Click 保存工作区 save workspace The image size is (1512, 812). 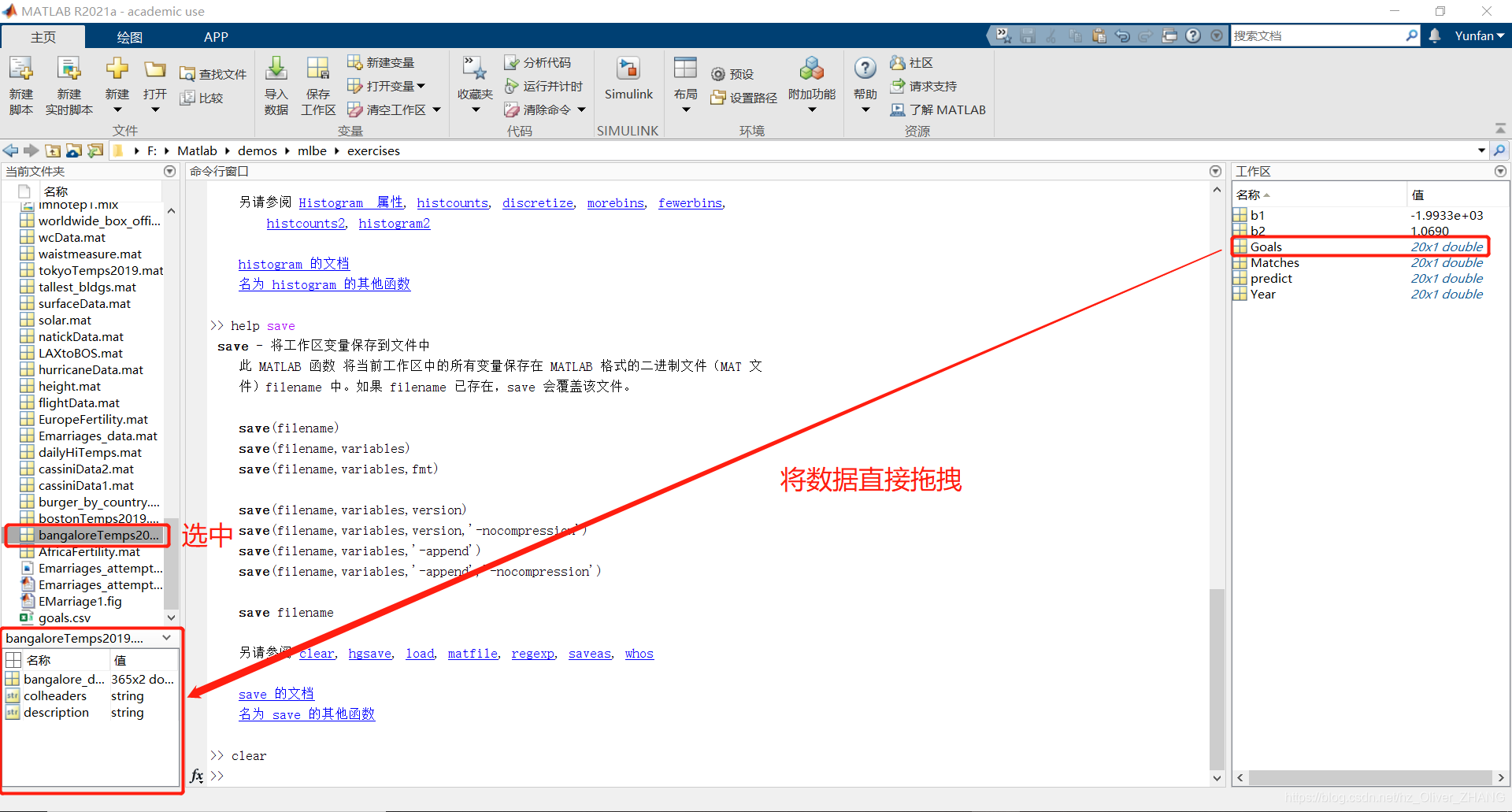tap(318, 85)
